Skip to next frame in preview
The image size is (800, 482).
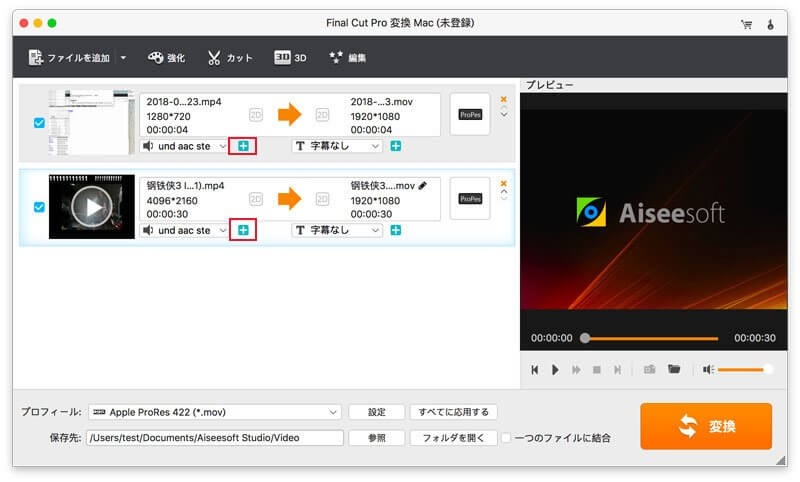(x=617, y=370)
